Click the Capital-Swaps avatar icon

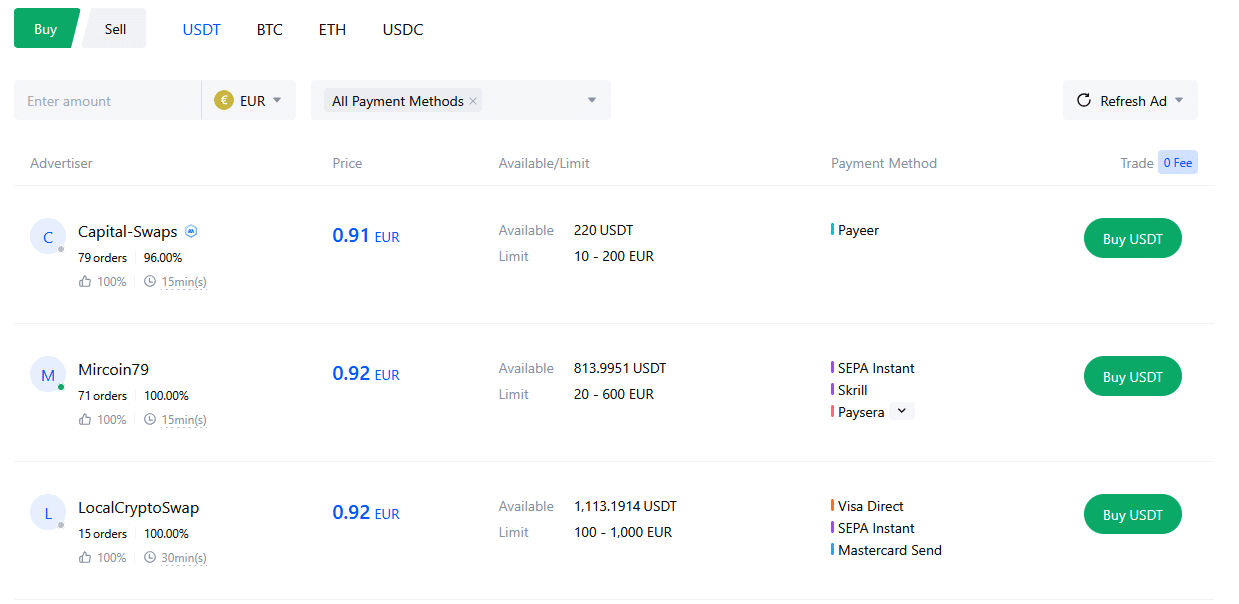point(48,238)
